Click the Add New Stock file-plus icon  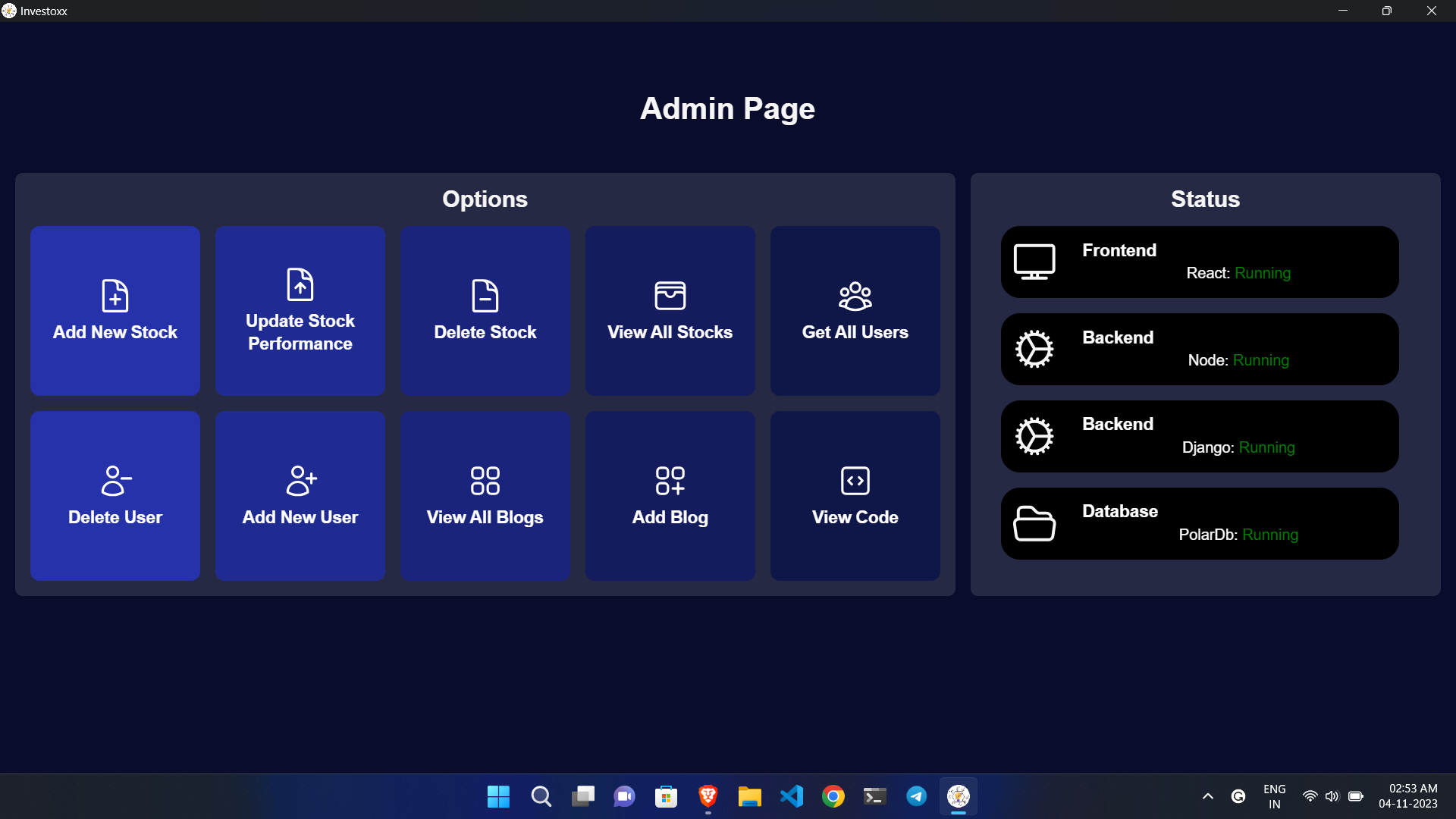point(115,296)
